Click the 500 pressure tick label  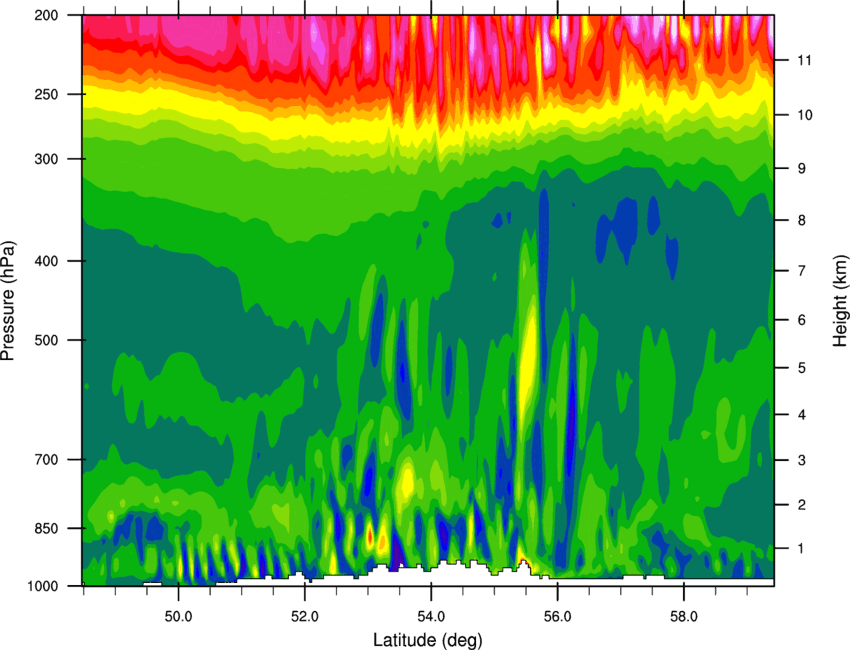[47, 340]
